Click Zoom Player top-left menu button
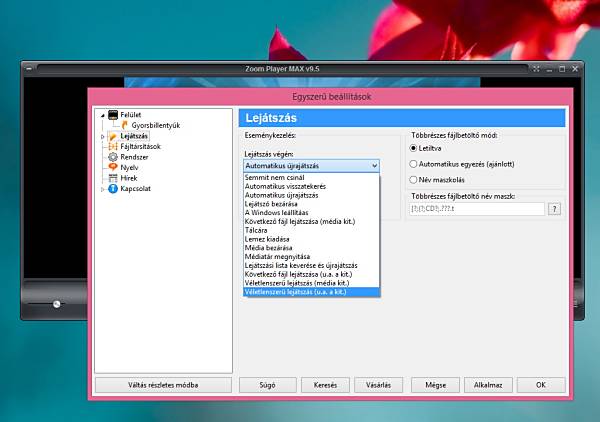Viewport: 600px width, 422px height. click(29, 69)
